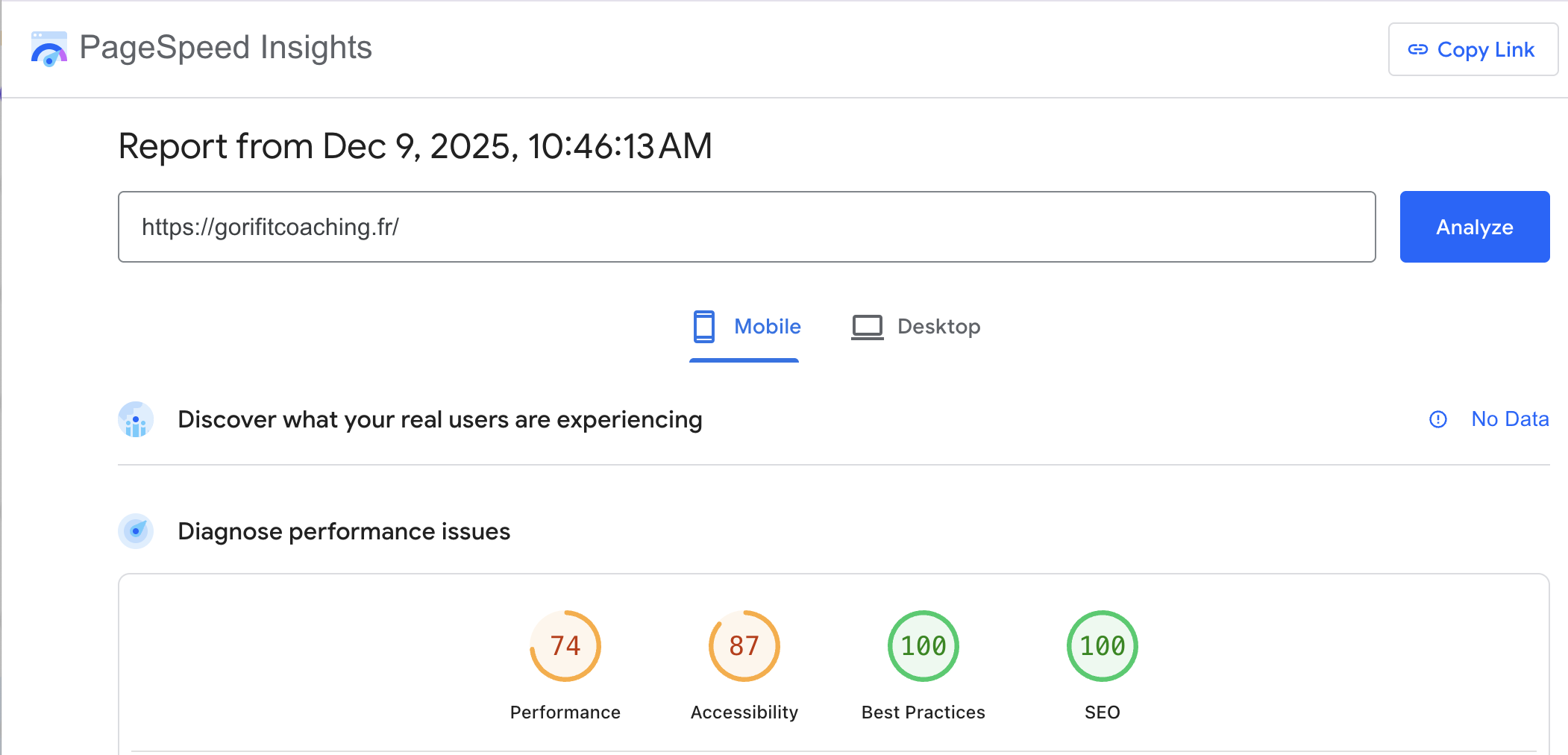Click the chain link icon in Copy Link
The width and height of the screenshot is (1568, 755).
point(1417,50)
